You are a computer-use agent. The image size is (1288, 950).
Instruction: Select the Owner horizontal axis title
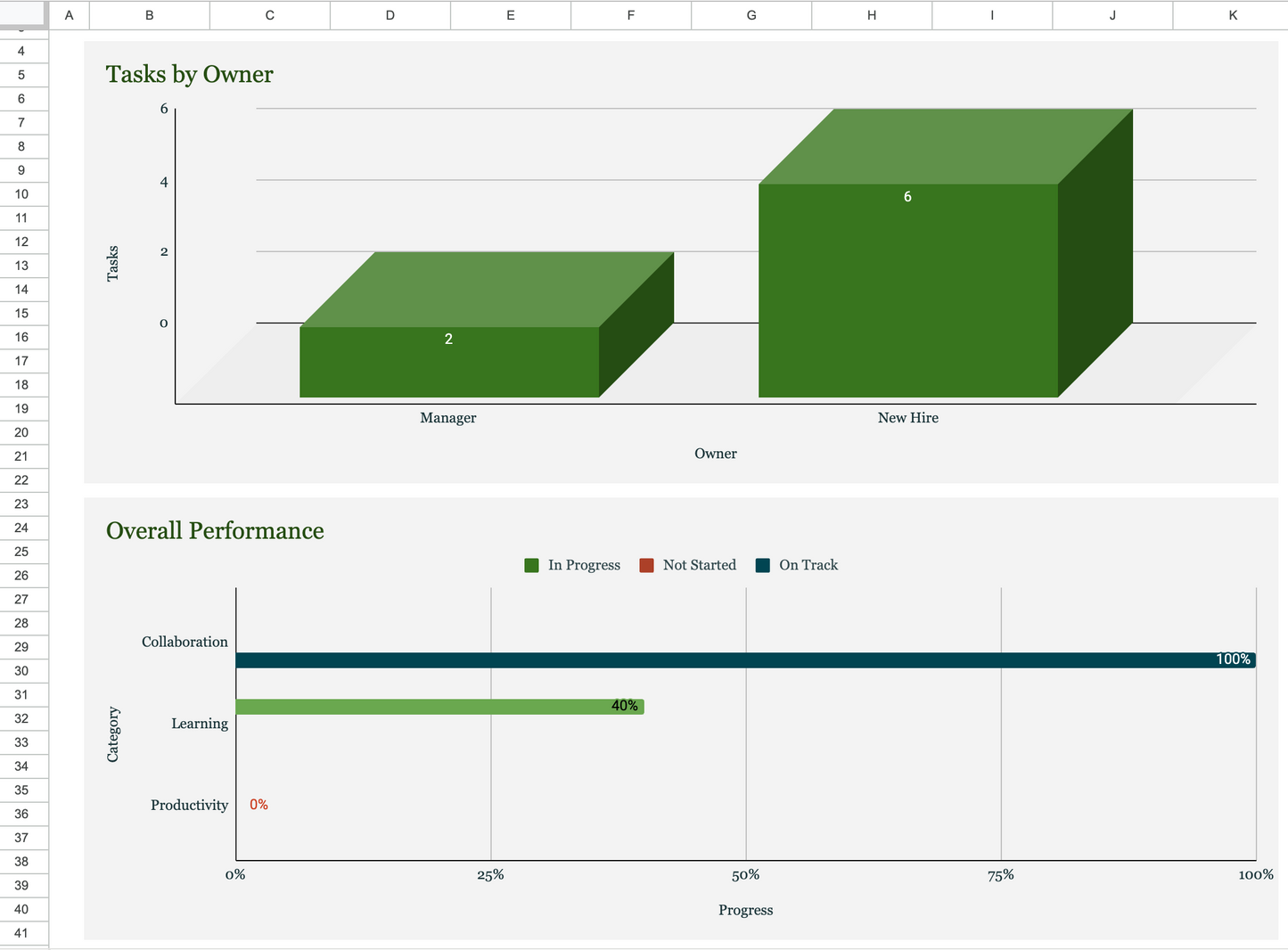click(716, 454)
